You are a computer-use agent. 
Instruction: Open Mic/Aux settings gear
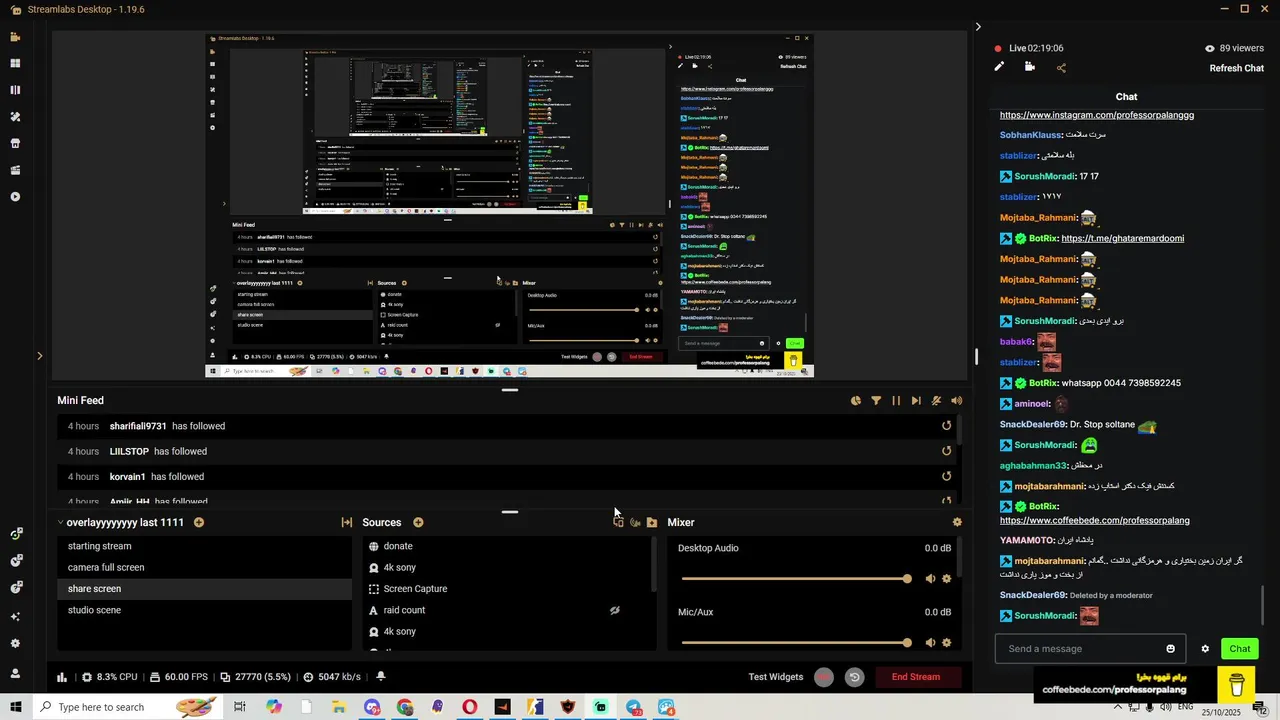point(947,643)
